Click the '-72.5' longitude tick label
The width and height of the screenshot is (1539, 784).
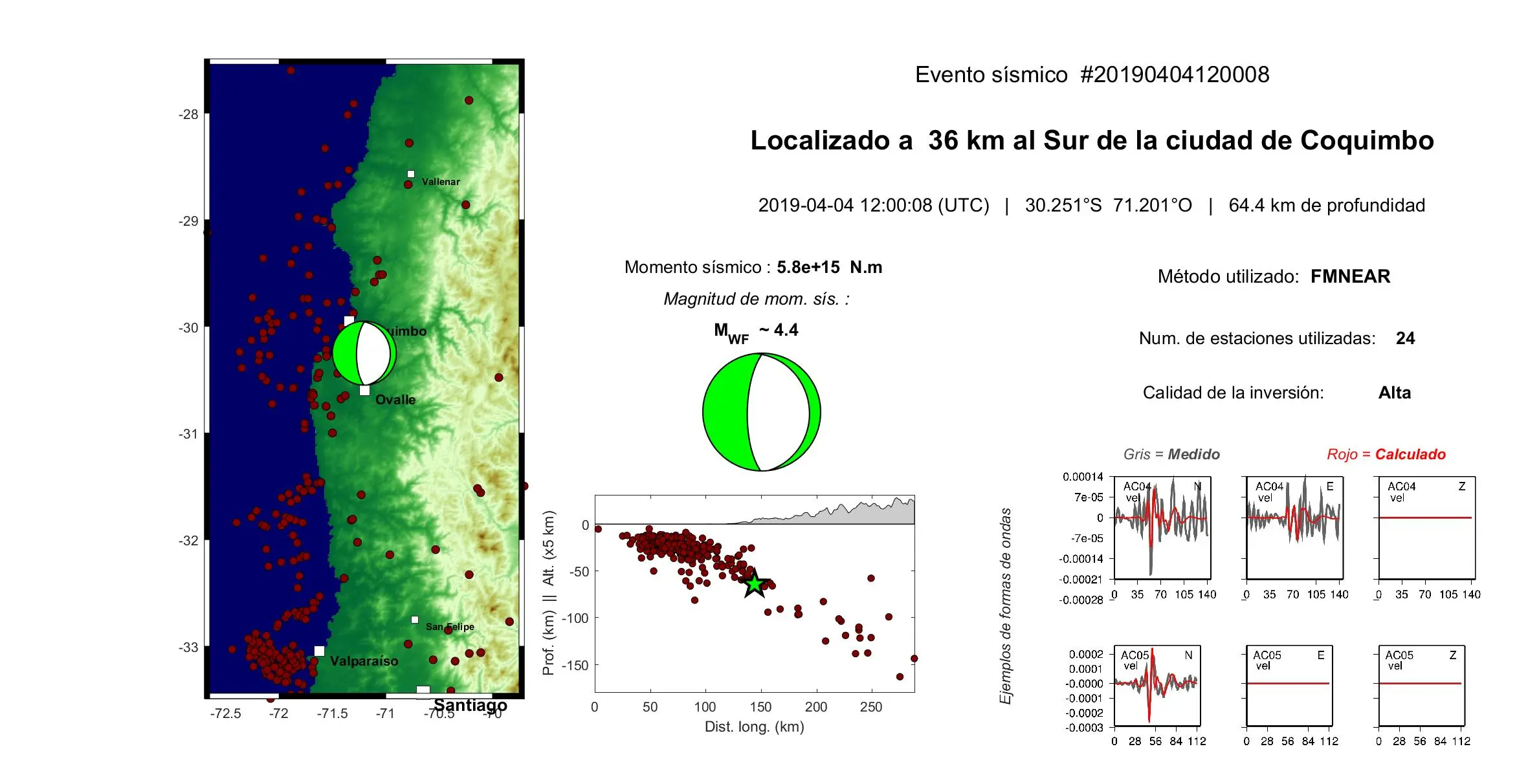click(x=225, y=713)
